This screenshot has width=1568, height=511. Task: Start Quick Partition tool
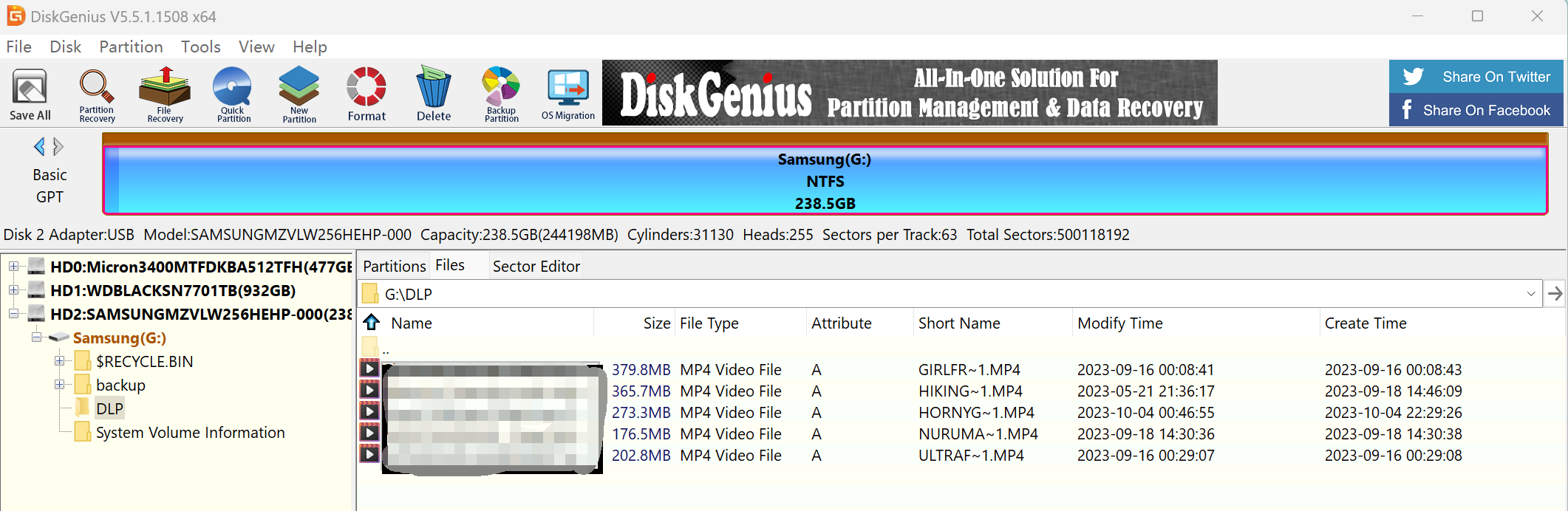coord(234,95)
